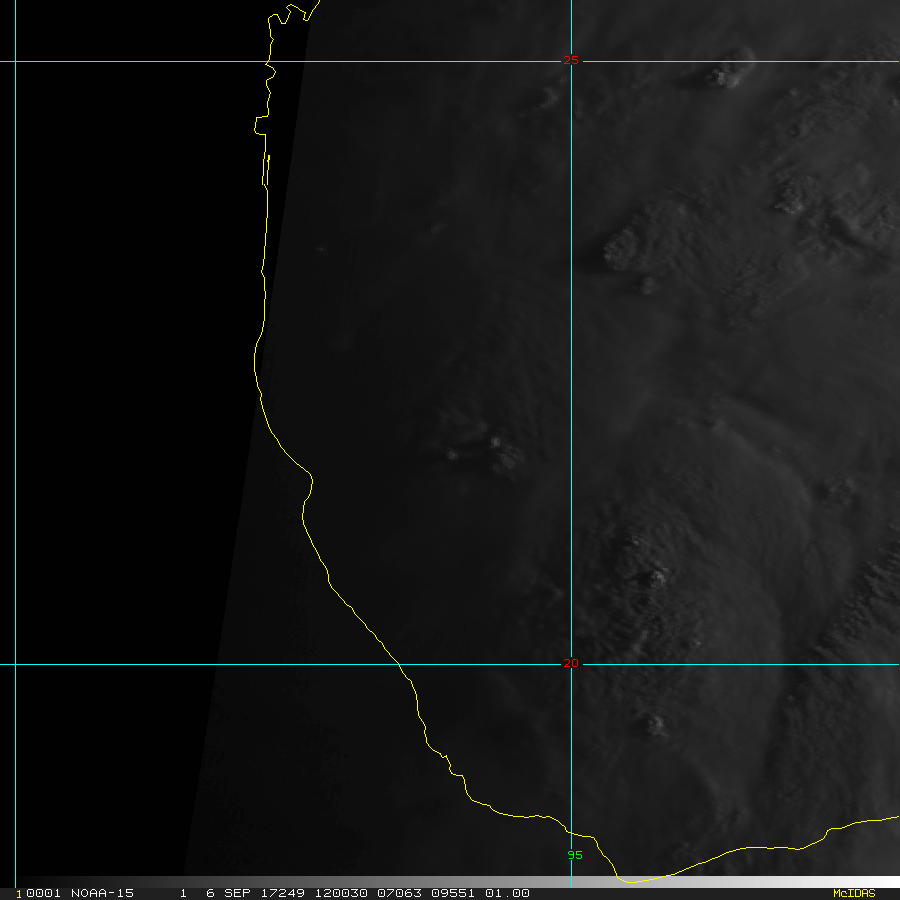900x900 pixels.
Task: Click intersection of 25 latitude and 95 meridian
Action: [571, 61]
